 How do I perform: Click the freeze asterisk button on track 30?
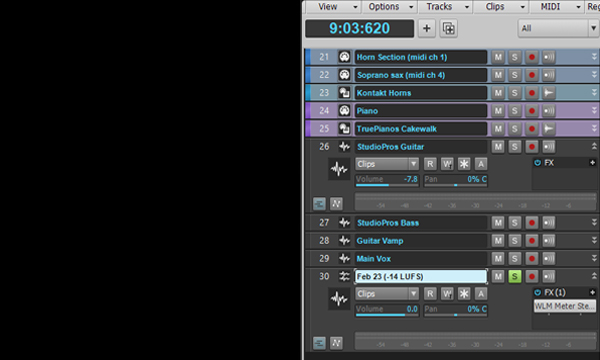464,294
